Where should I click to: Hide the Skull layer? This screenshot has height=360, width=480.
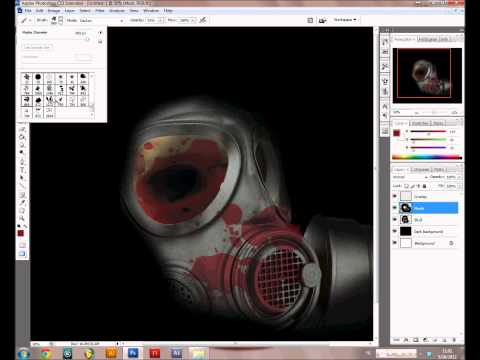click(395, 220)
